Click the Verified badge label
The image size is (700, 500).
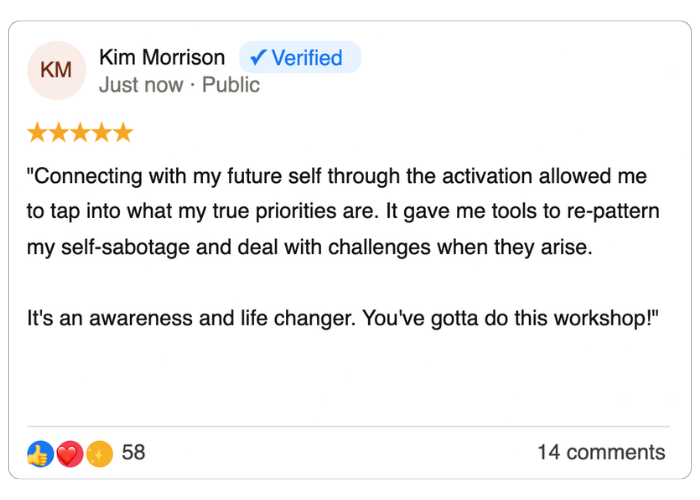pos(307,58)
